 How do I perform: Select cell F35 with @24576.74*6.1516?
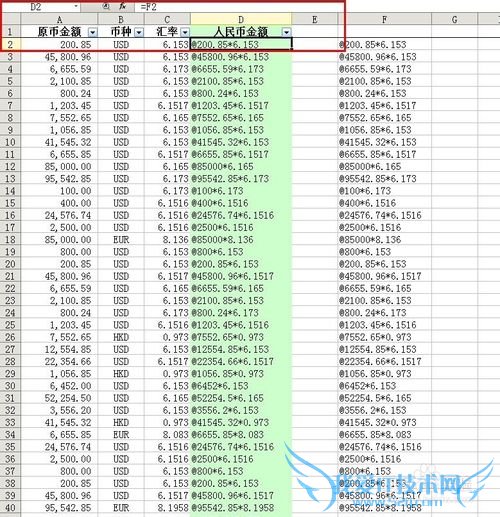pyautogui.click(x=384, y=447)
